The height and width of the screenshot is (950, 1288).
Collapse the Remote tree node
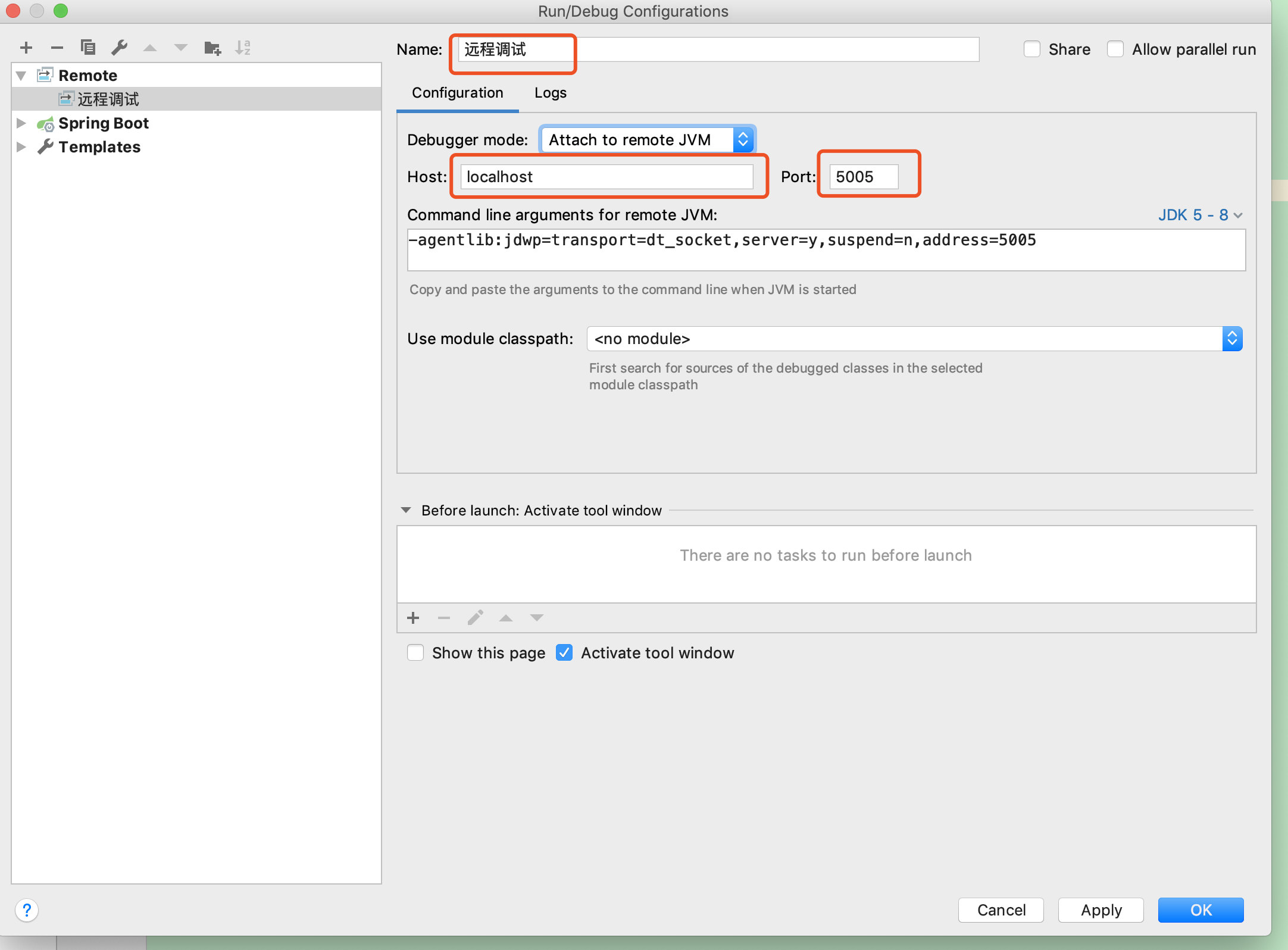coord(21,76)
